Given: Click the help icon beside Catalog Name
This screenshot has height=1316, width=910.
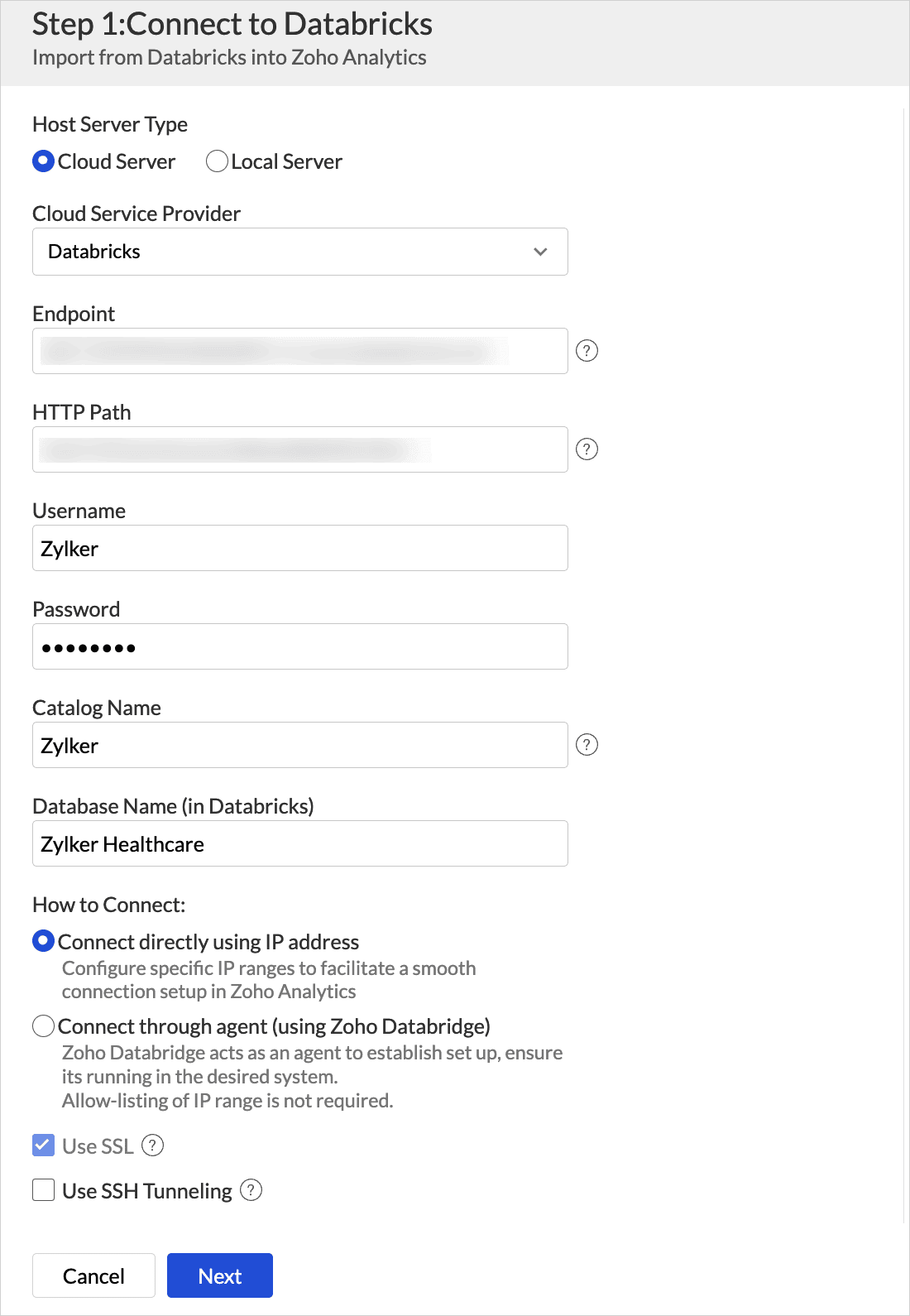Looking at the screenshot, I should coord(587,745).
